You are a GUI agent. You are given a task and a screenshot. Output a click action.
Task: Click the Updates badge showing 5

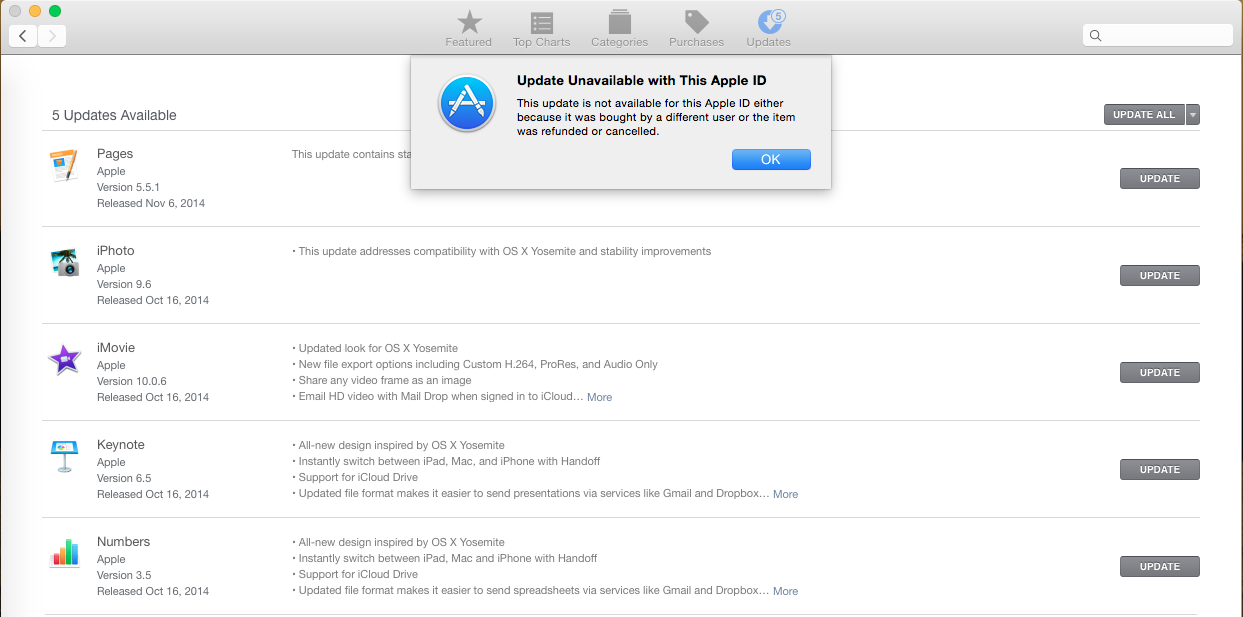(x=779, y=16)
